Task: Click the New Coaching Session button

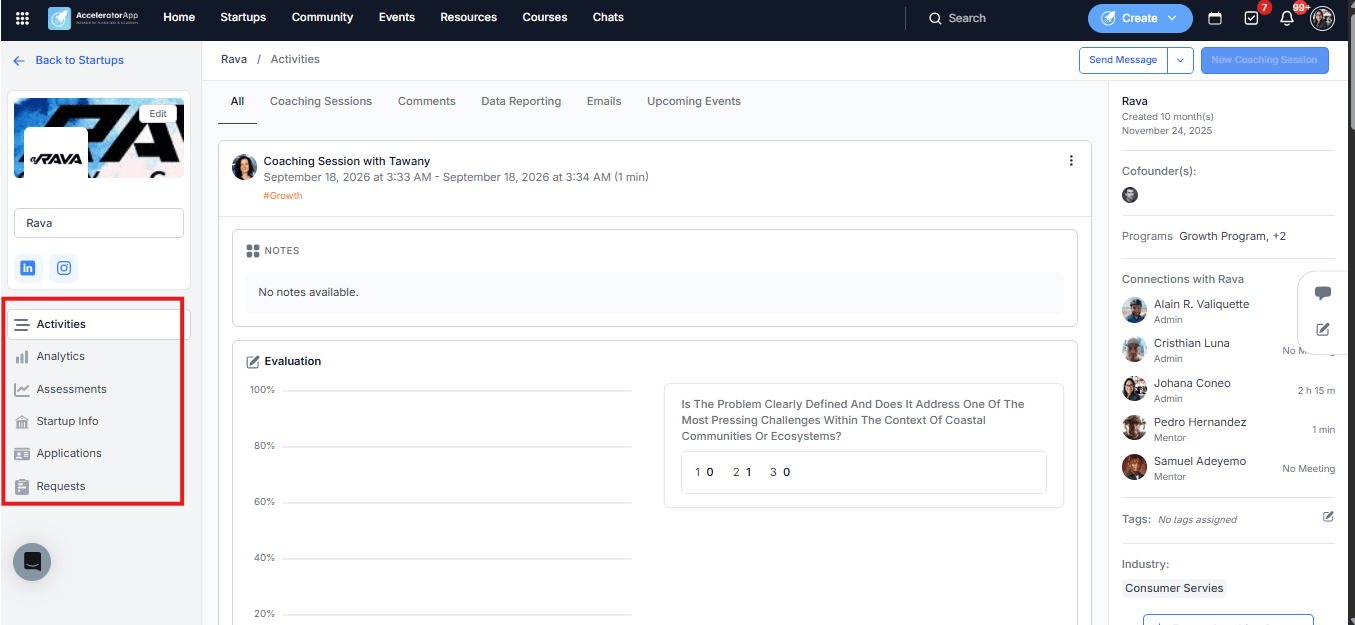Action: pos(1264,60)
